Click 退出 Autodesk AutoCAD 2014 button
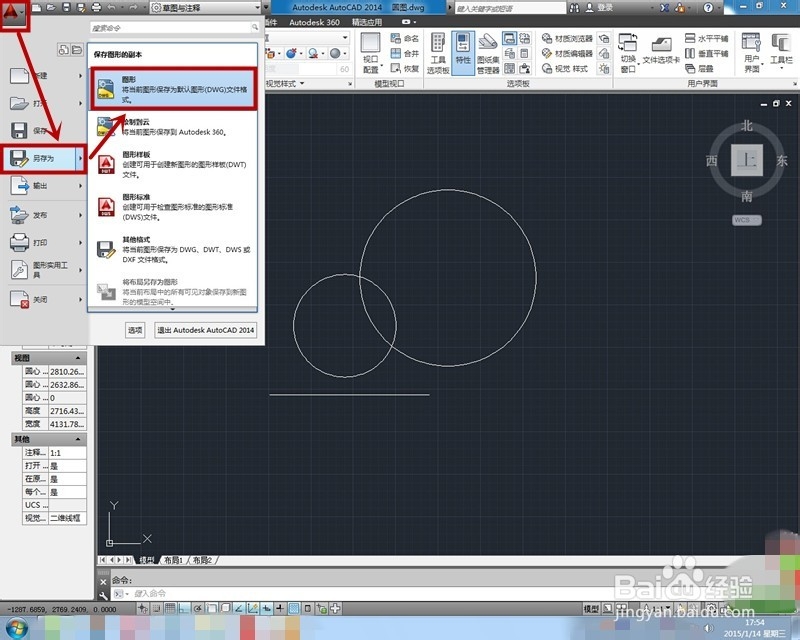 point(205,330)
